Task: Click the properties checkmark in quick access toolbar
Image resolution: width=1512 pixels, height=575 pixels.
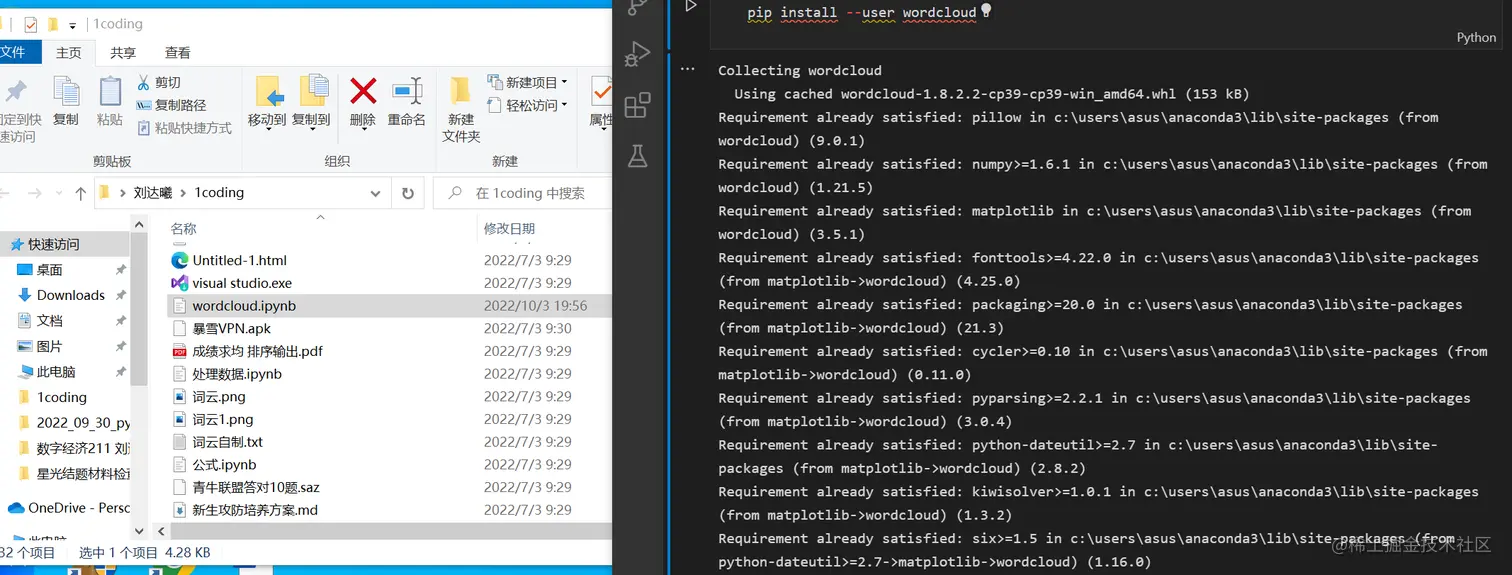Action: click(30, 24)
